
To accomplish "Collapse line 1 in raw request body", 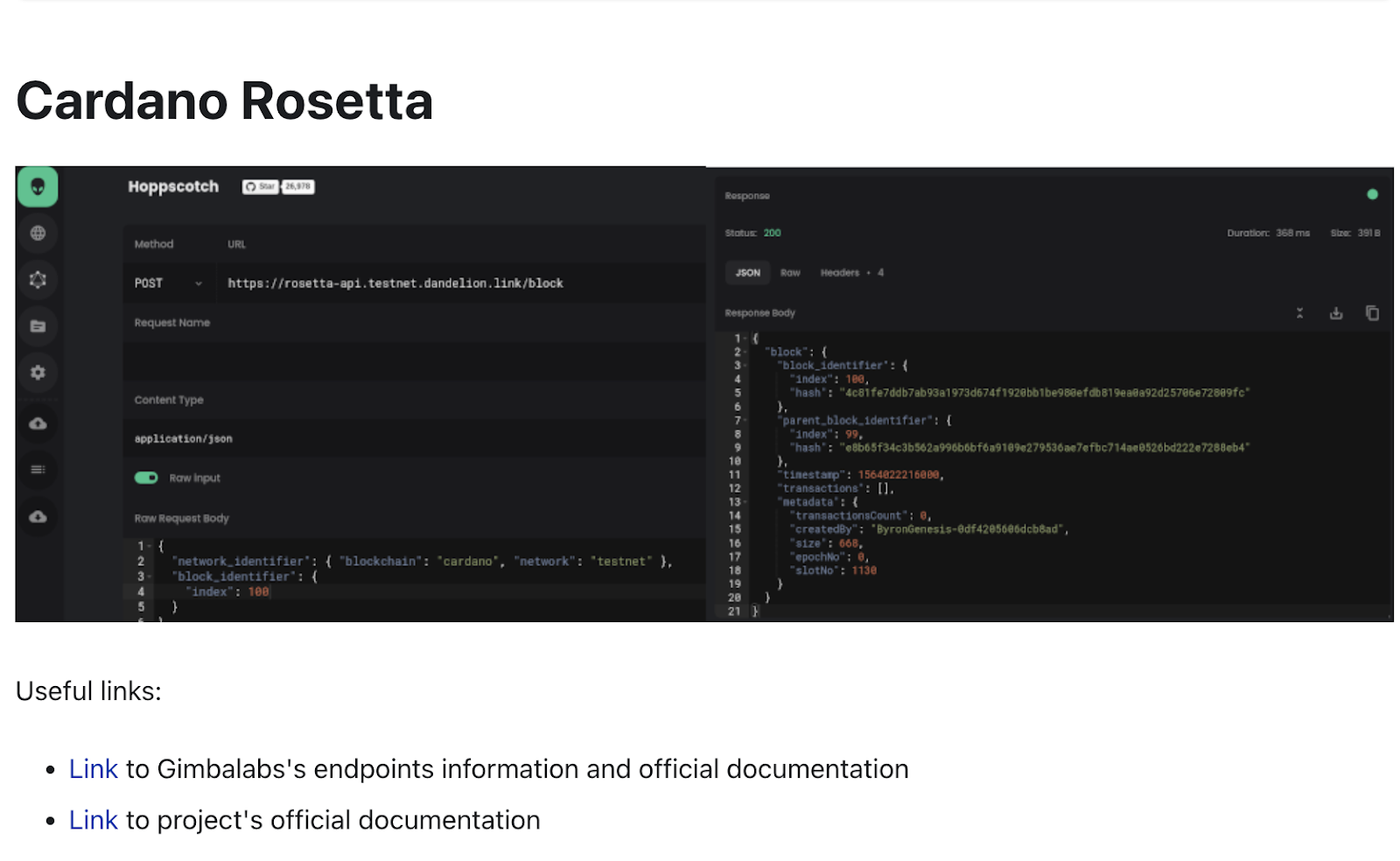I will coord(150,546).
